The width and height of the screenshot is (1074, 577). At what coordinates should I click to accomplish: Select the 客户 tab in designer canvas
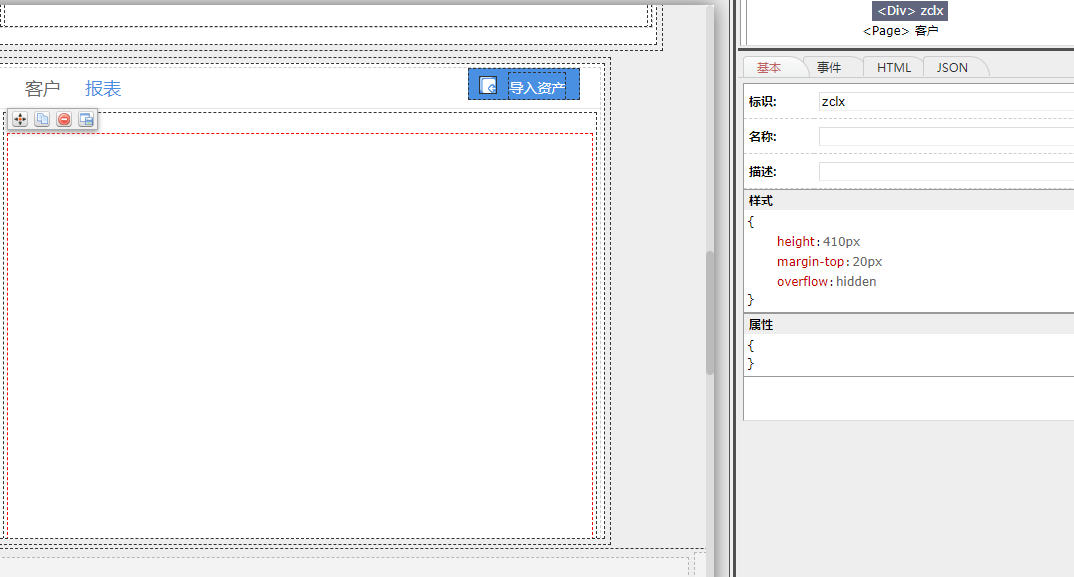click(x=42, y=88)
